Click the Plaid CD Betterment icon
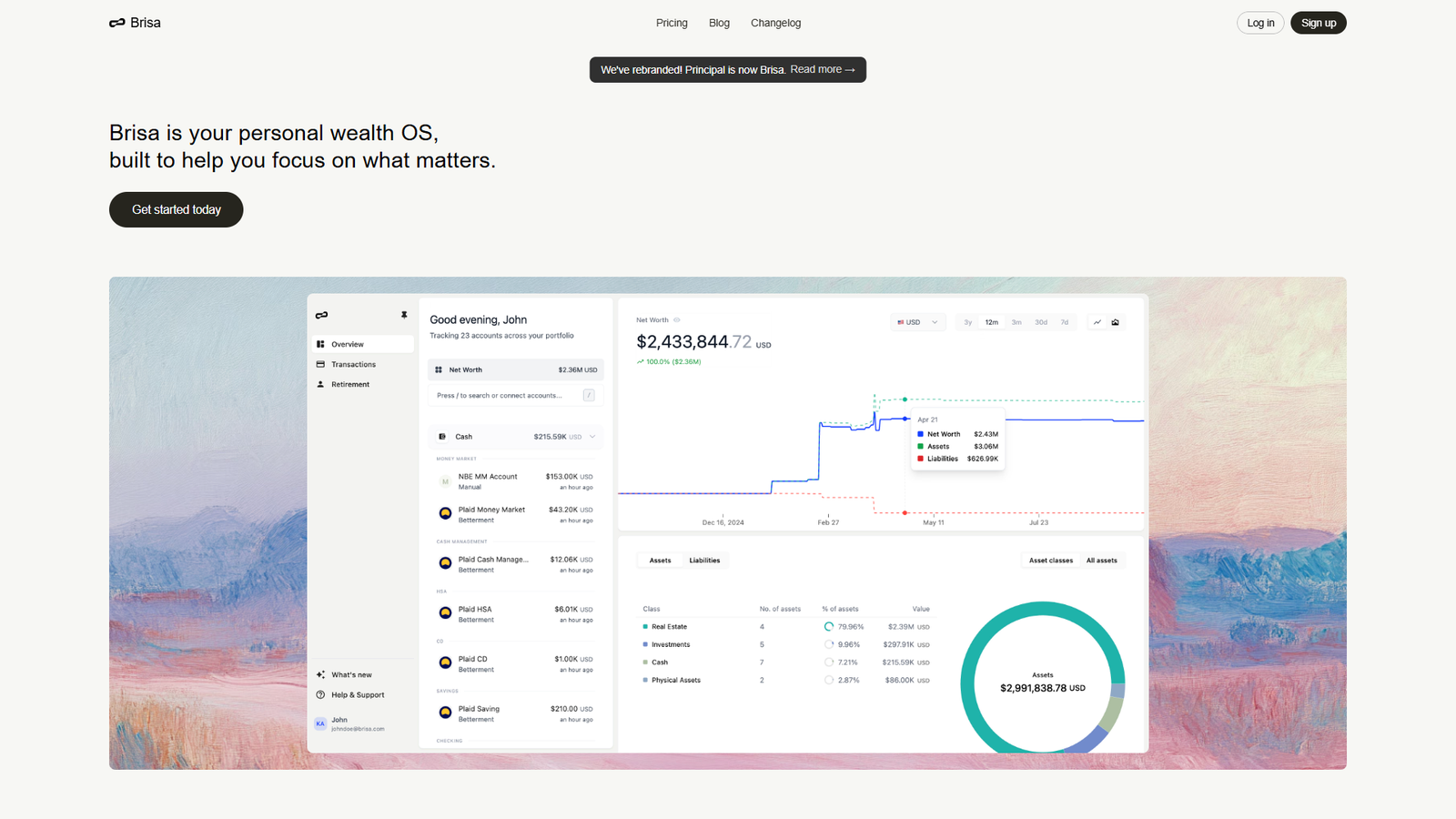Viewport: 1456px width, 819px height. pyautogui.click(x=445, y=662)
